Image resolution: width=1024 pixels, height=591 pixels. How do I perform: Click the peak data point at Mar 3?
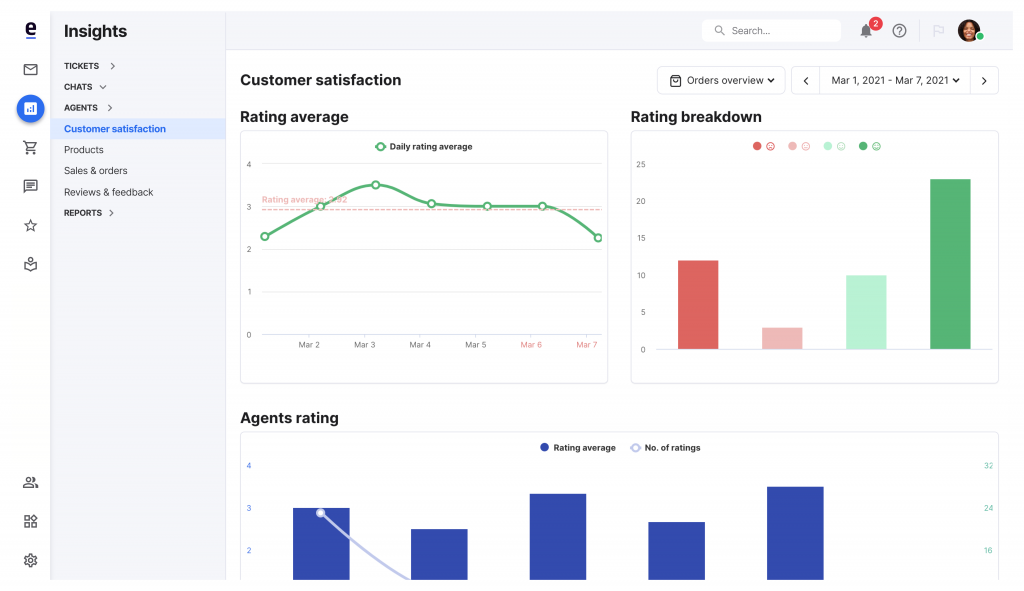[x=376, y=185]
